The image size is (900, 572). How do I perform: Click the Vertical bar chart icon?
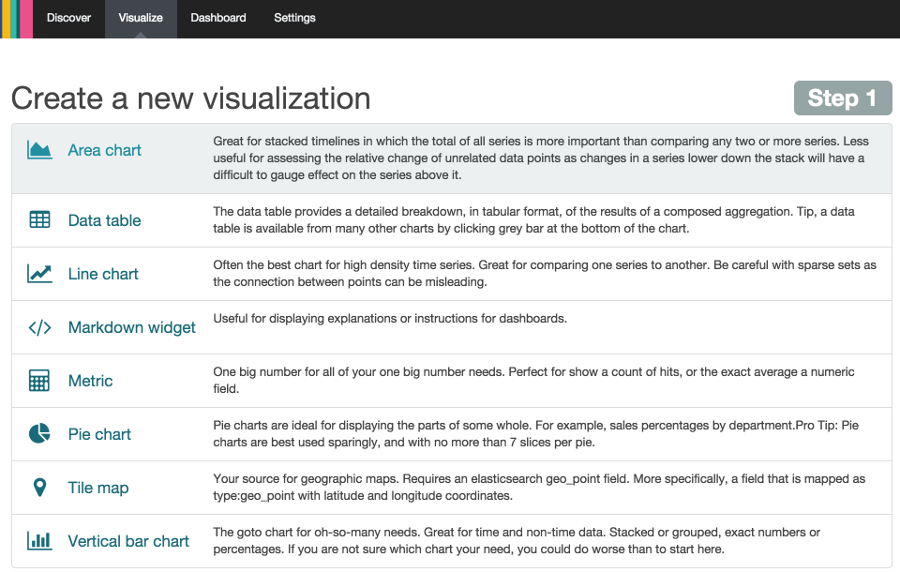(x=39, y=541)
